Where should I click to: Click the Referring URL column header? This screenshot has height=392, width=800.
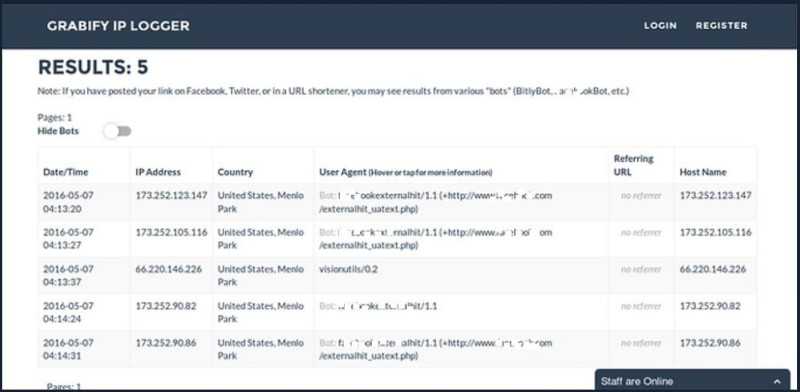coord(634,165)
